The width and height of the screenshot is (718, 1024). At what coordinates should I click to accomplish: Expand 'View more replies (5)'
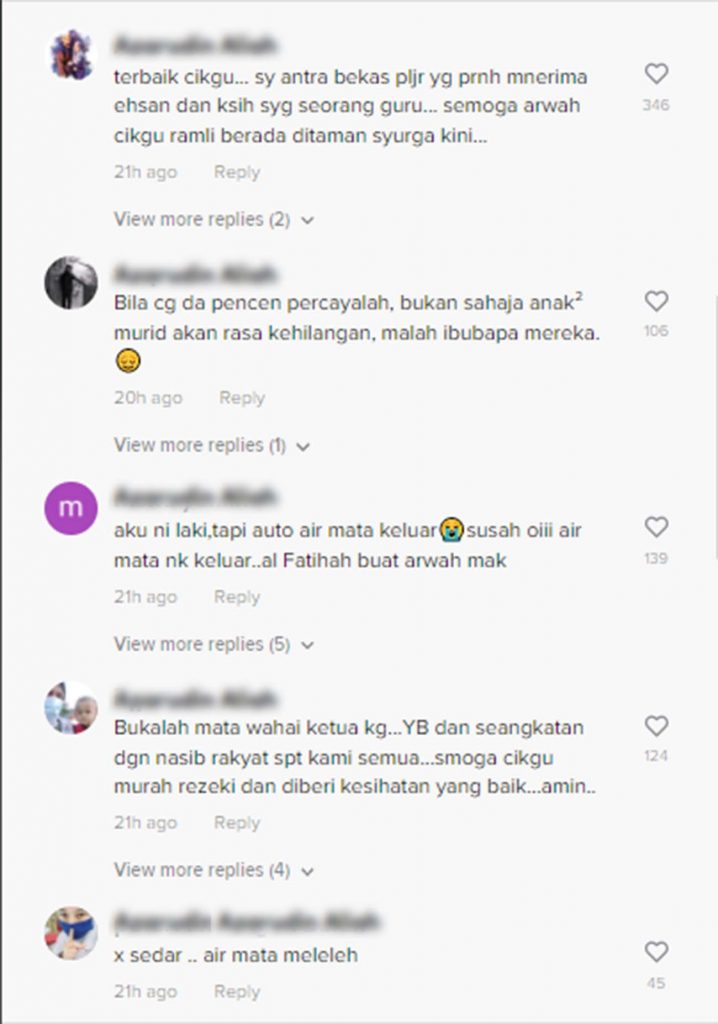[x=214, y=645]
